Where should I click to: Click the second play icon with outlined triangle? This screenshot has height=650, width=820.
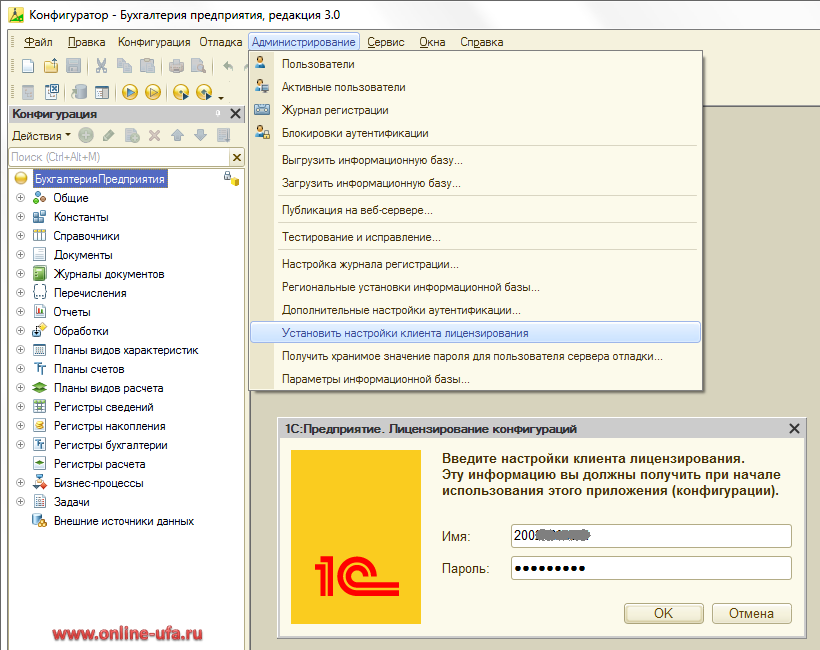pyautogui.click(x=153, y=93)
